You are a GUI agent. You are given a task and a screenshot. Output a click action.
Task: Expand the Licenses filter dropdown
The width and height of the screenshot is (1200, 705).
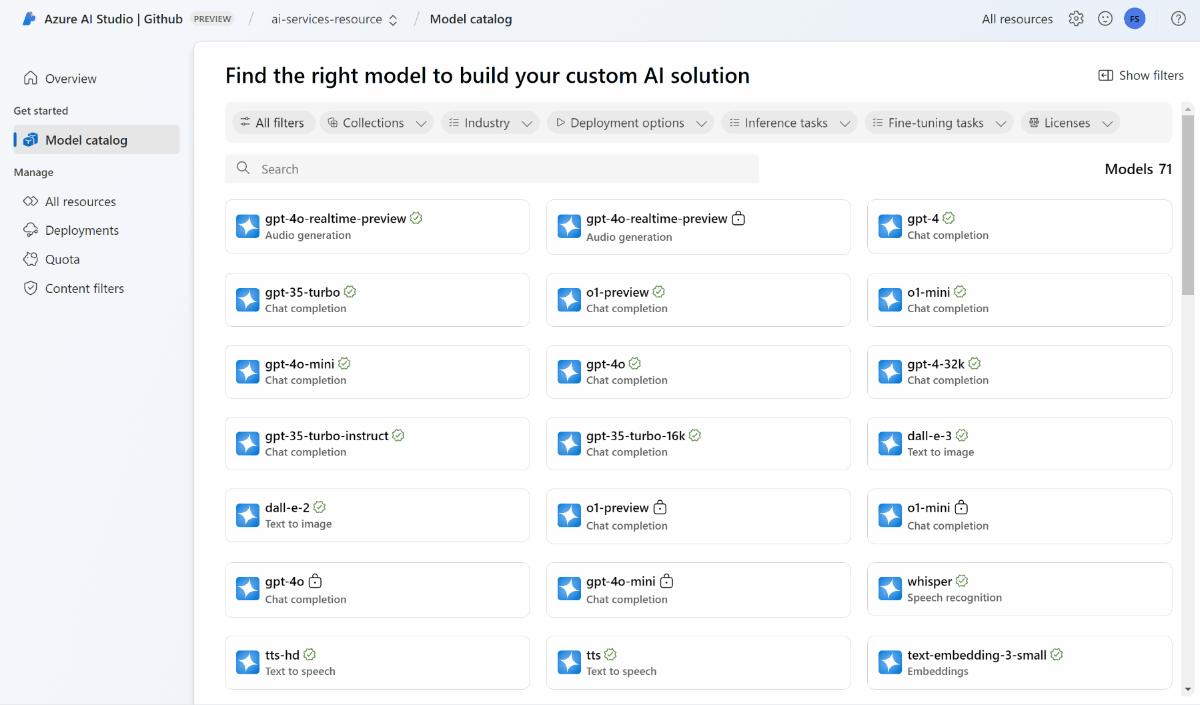(1070, 123)
